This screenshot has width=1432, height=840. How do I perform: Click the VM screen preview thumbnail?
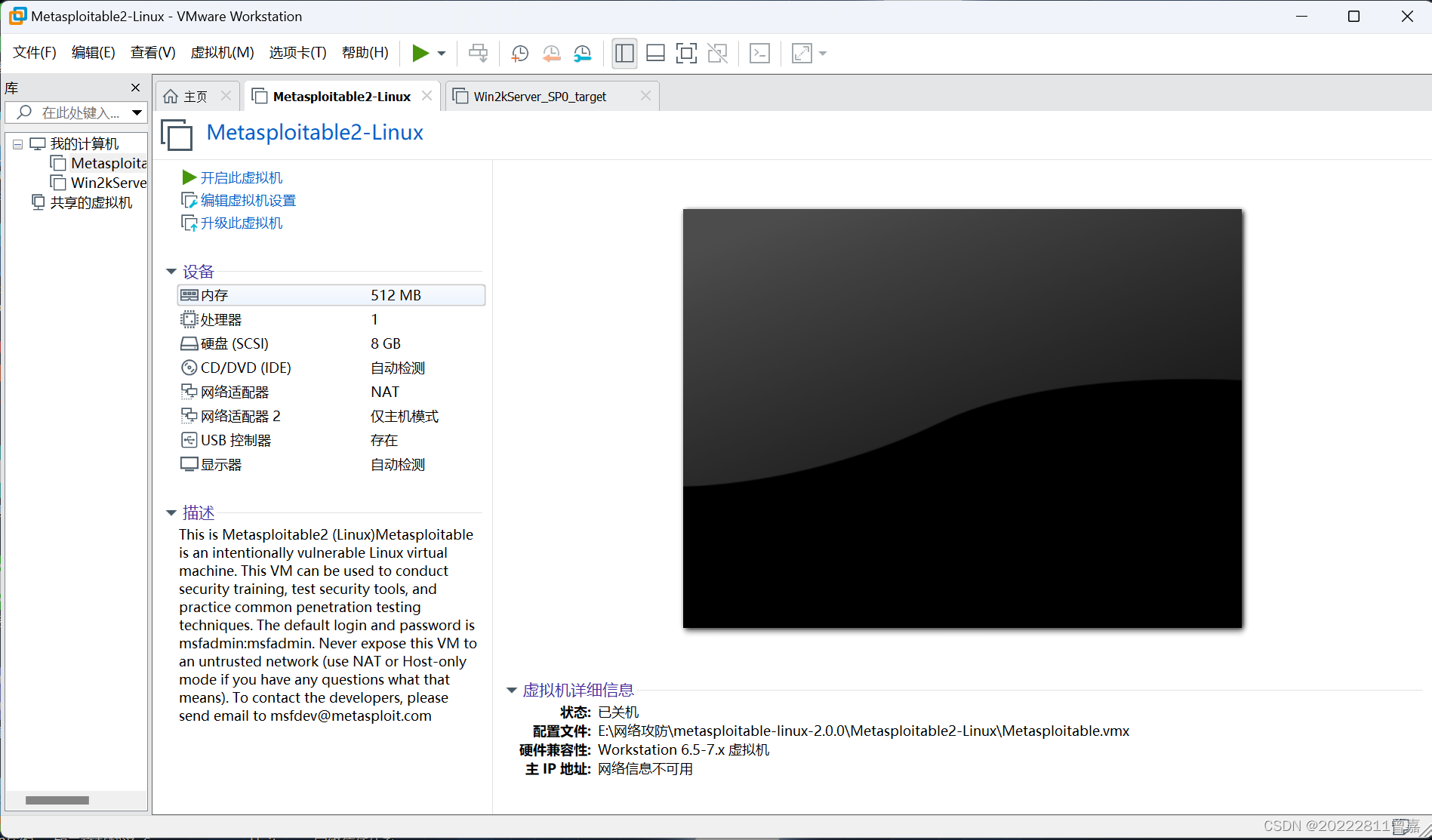tap(962, 418)
